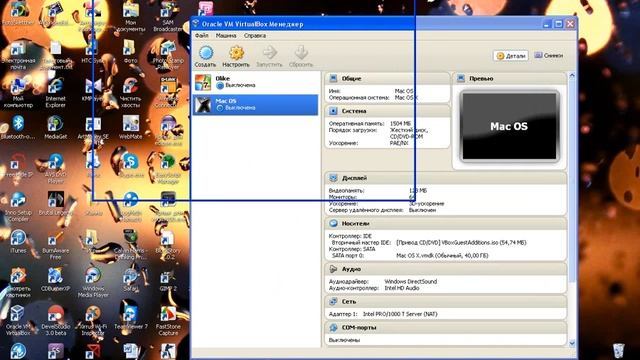Viewport: 640px width, 360px height.
Task: Click the Mac OS X.vmdk disk entry
Action: (442, 256)
